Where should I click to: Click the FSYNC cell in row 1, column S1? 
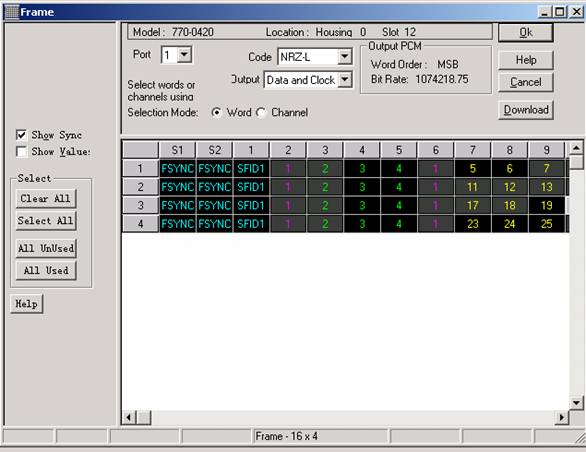tap(177, 169)
